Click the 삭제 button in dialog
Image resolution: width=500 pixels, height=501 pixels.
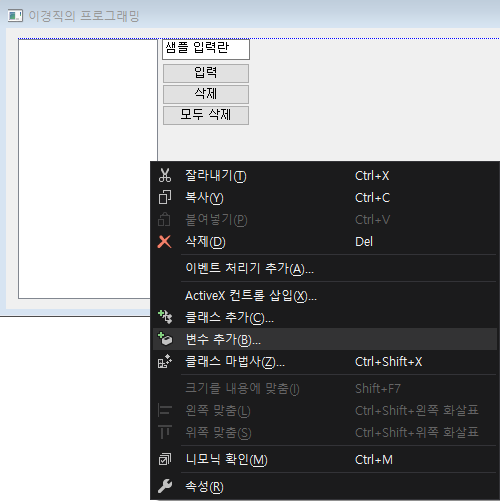pyautogui.click(x=206, y=94)
